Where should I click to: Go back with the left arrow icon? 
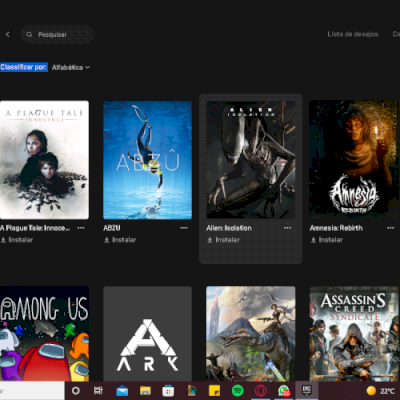pos(8,34)
